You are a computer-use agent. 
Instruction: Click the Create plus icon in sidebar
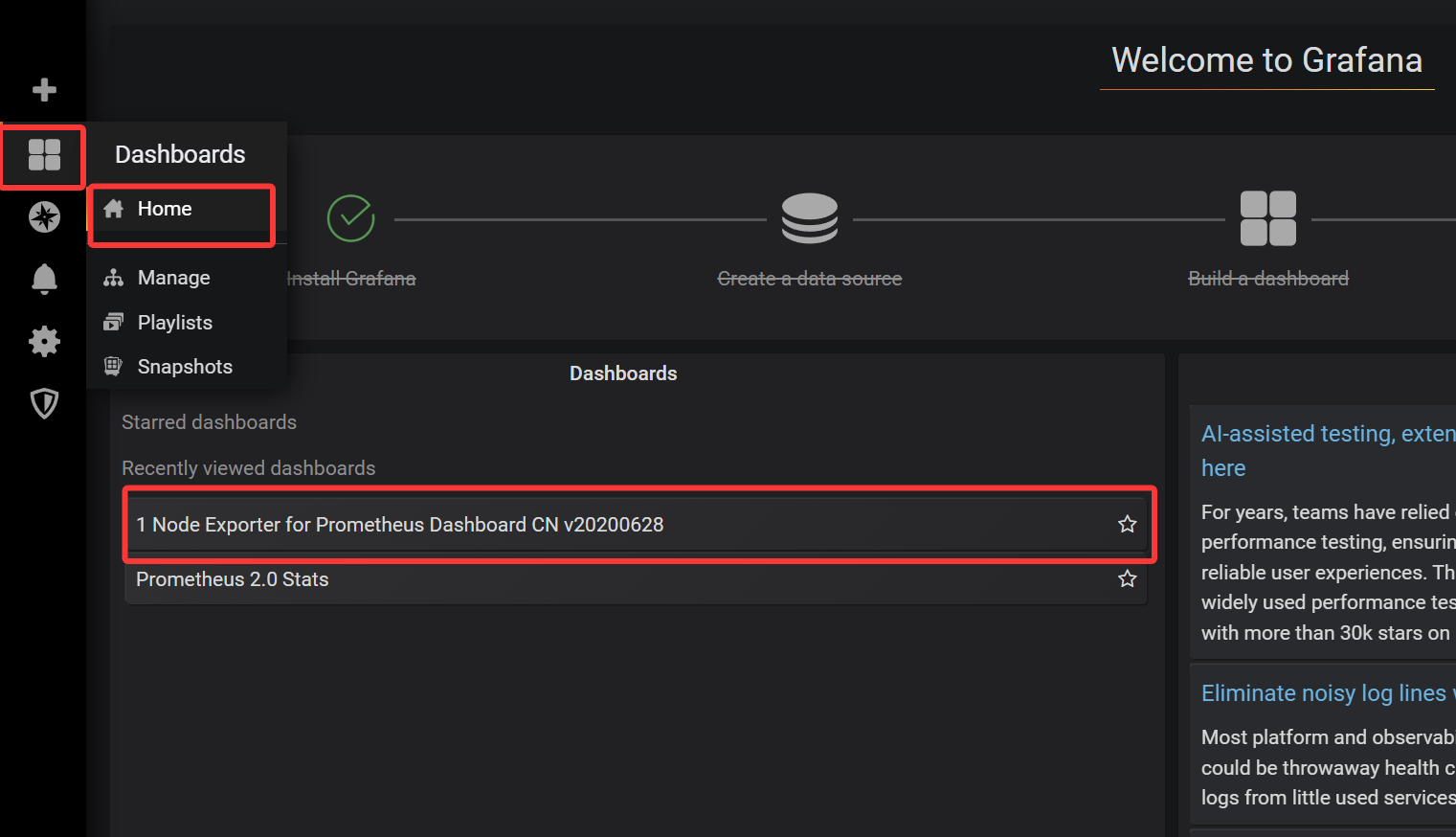pos(44,90)
